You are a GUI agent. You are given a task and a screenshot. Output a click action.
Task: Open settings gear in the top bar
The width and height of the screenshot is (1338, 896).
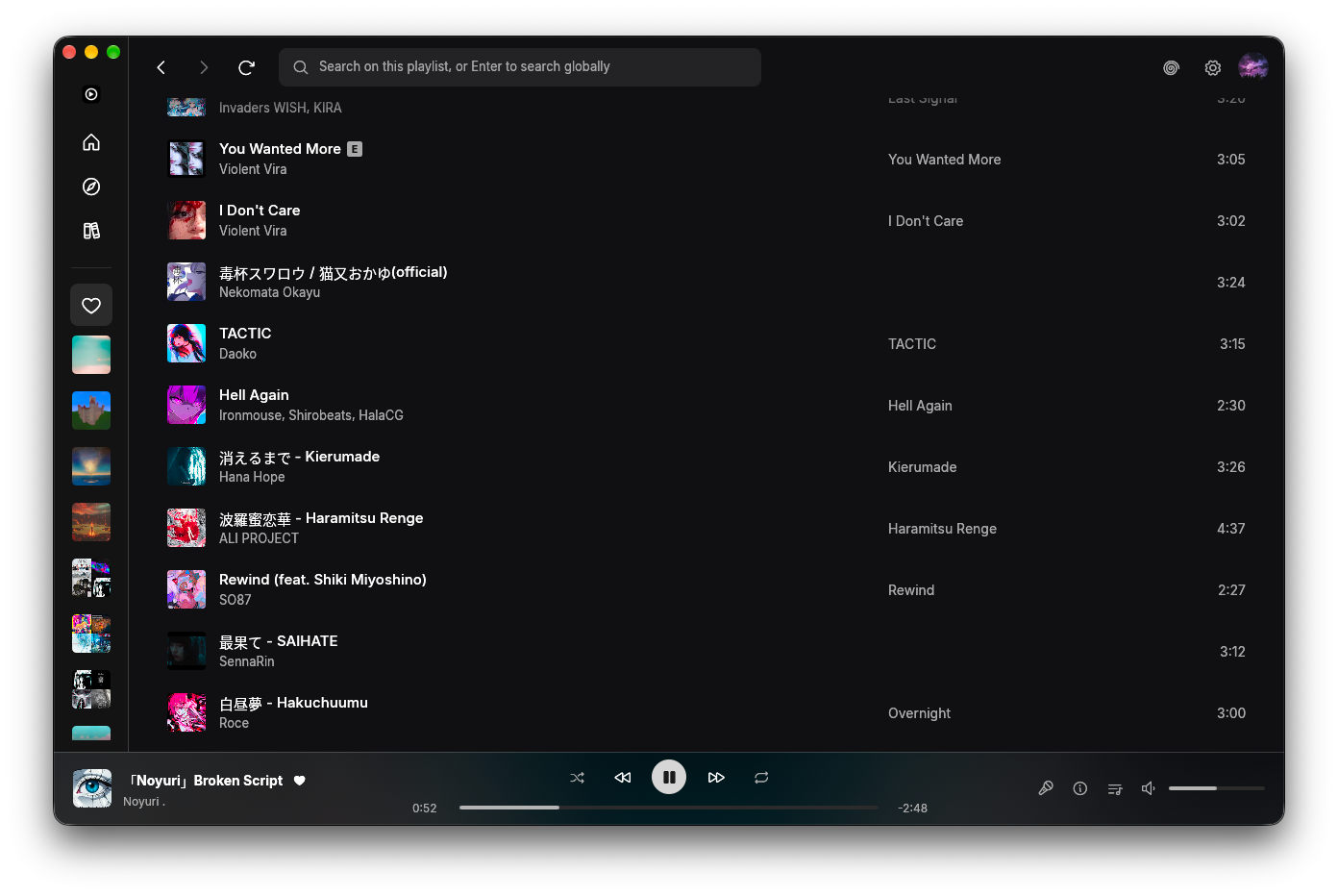pos(1213,67)
